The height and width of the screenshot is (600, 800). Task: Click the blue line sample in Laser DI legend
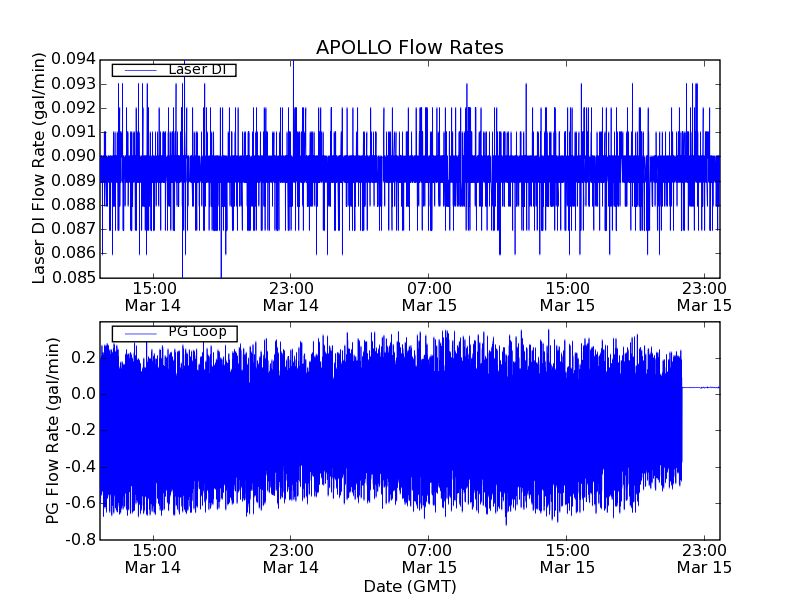click(139, 70)
